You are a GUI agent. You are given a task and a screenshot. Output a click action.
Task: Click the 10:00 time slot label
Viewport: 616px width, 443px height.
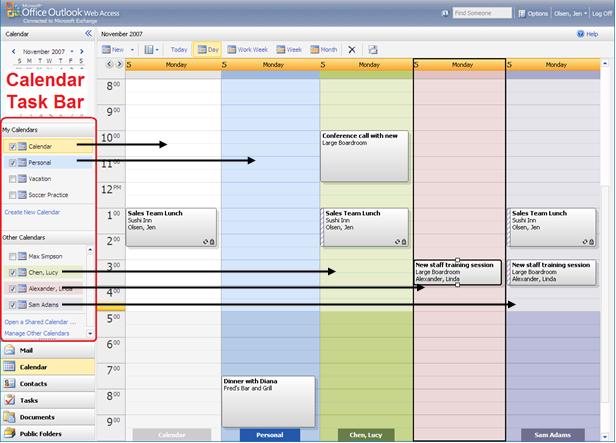pos(110,138)
